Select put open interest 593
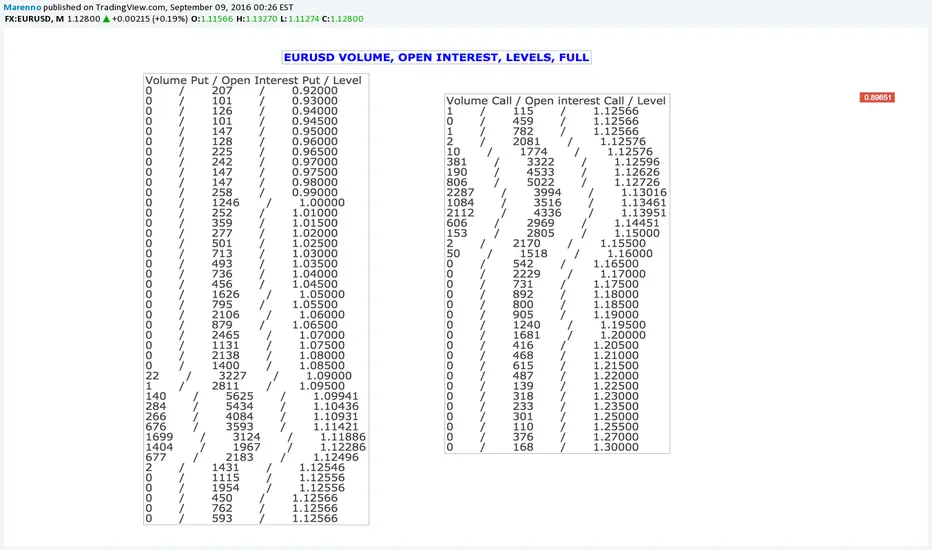 pyautogui.click(x=222, y=518)
